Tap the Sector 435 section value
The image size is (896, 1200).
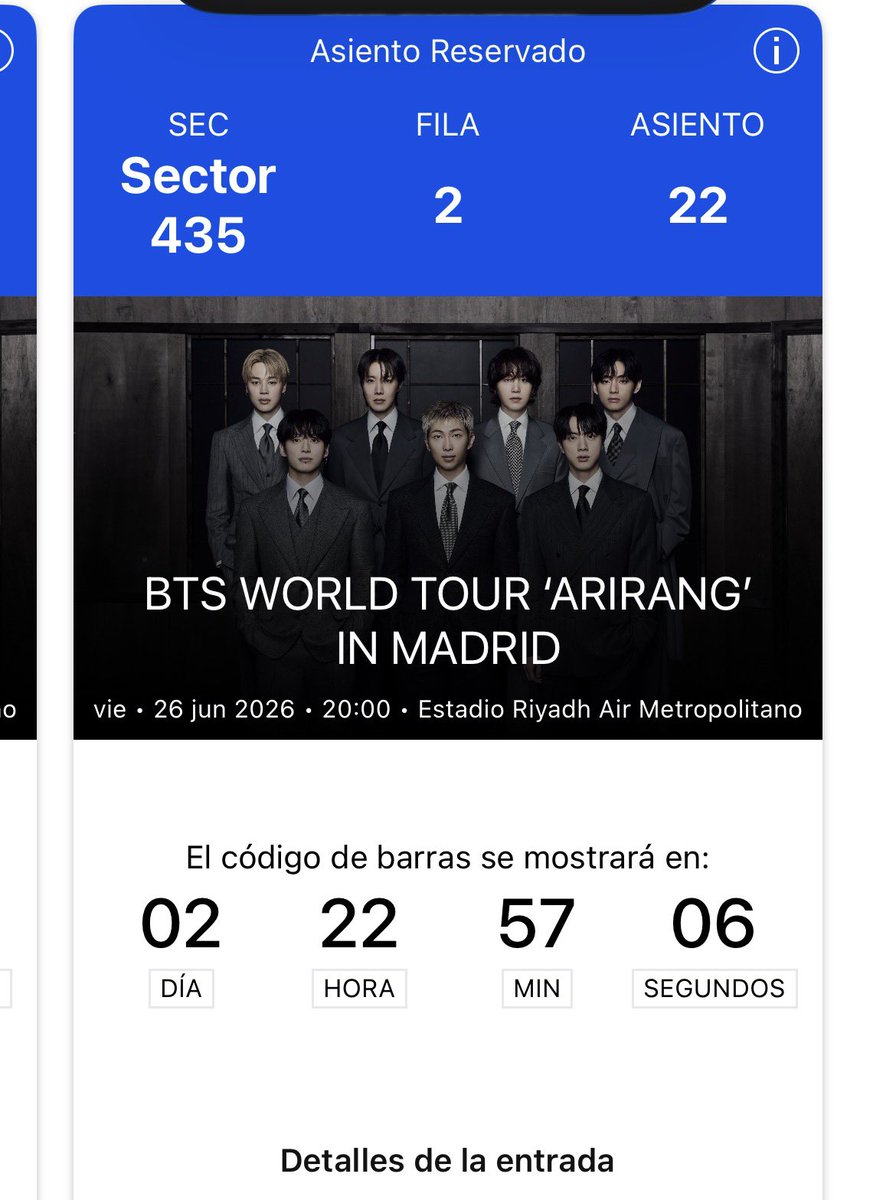[198, 206]
